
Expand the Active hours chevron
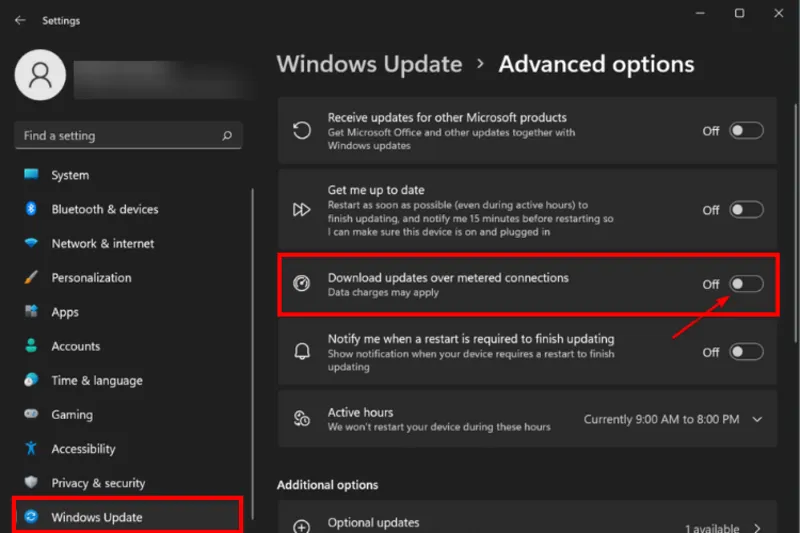coord(757,419)
